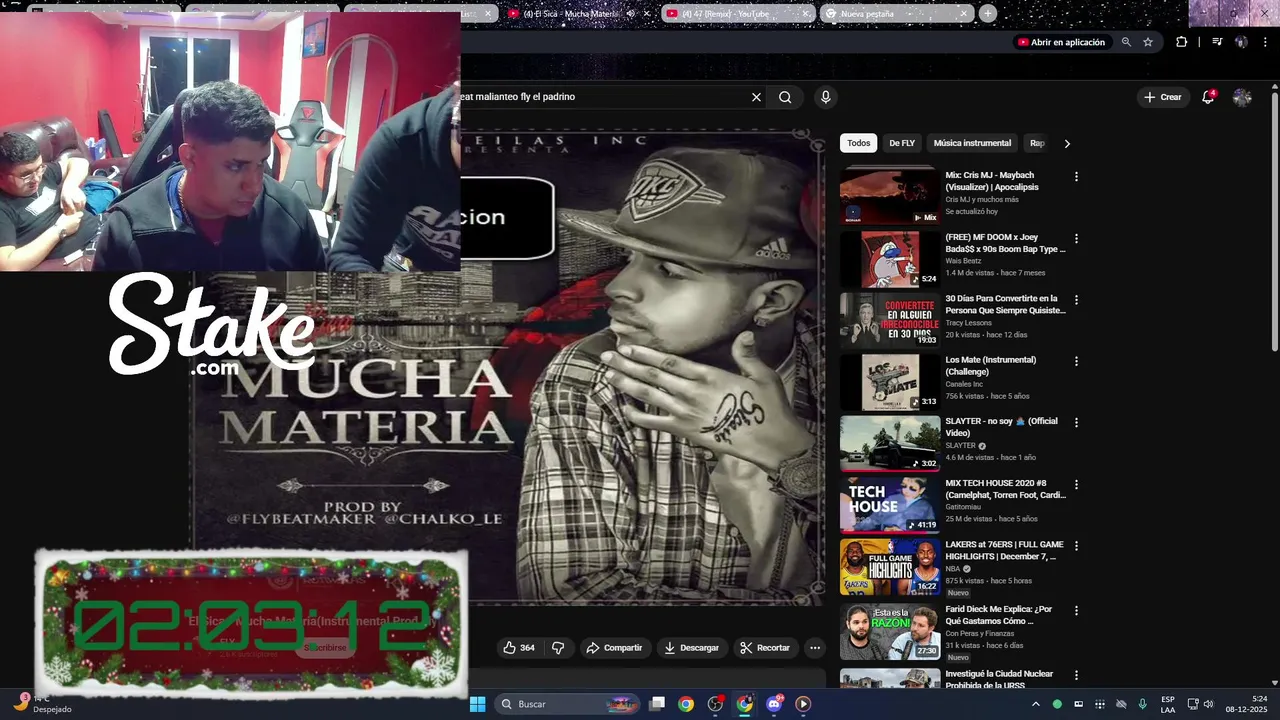Open Los Mate Instrumental thumbnail

coord(889,381)
